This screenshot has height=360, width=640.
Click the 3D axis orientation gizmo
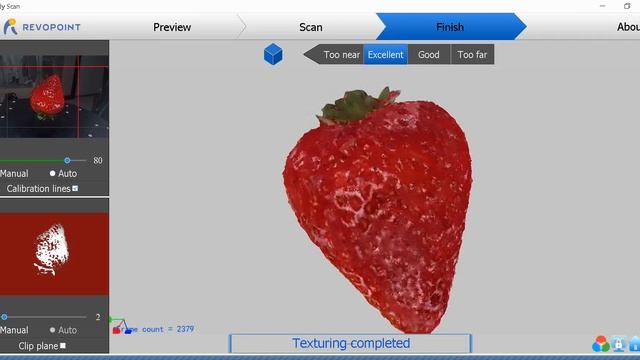coord(121,326)
